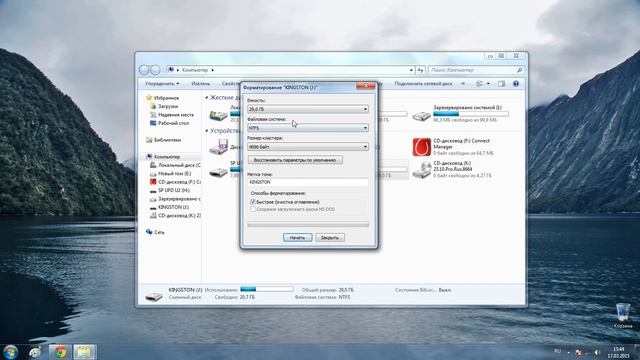Click Зарезервировано системой drive usage bar
Screen dimensions: 640x360
(471, 114)
